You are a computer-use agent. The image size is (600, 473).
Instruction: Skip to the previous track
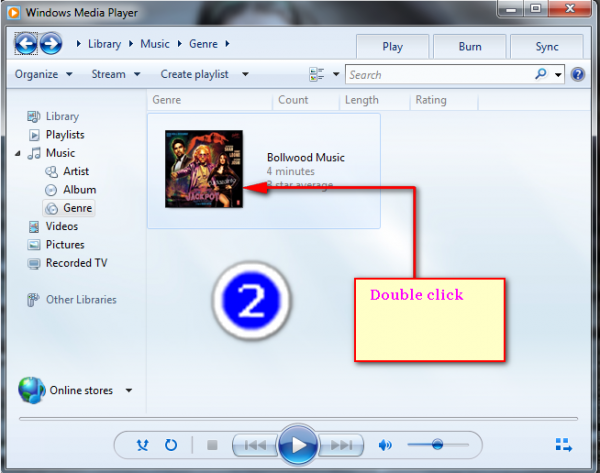click(x=255, y=445)
